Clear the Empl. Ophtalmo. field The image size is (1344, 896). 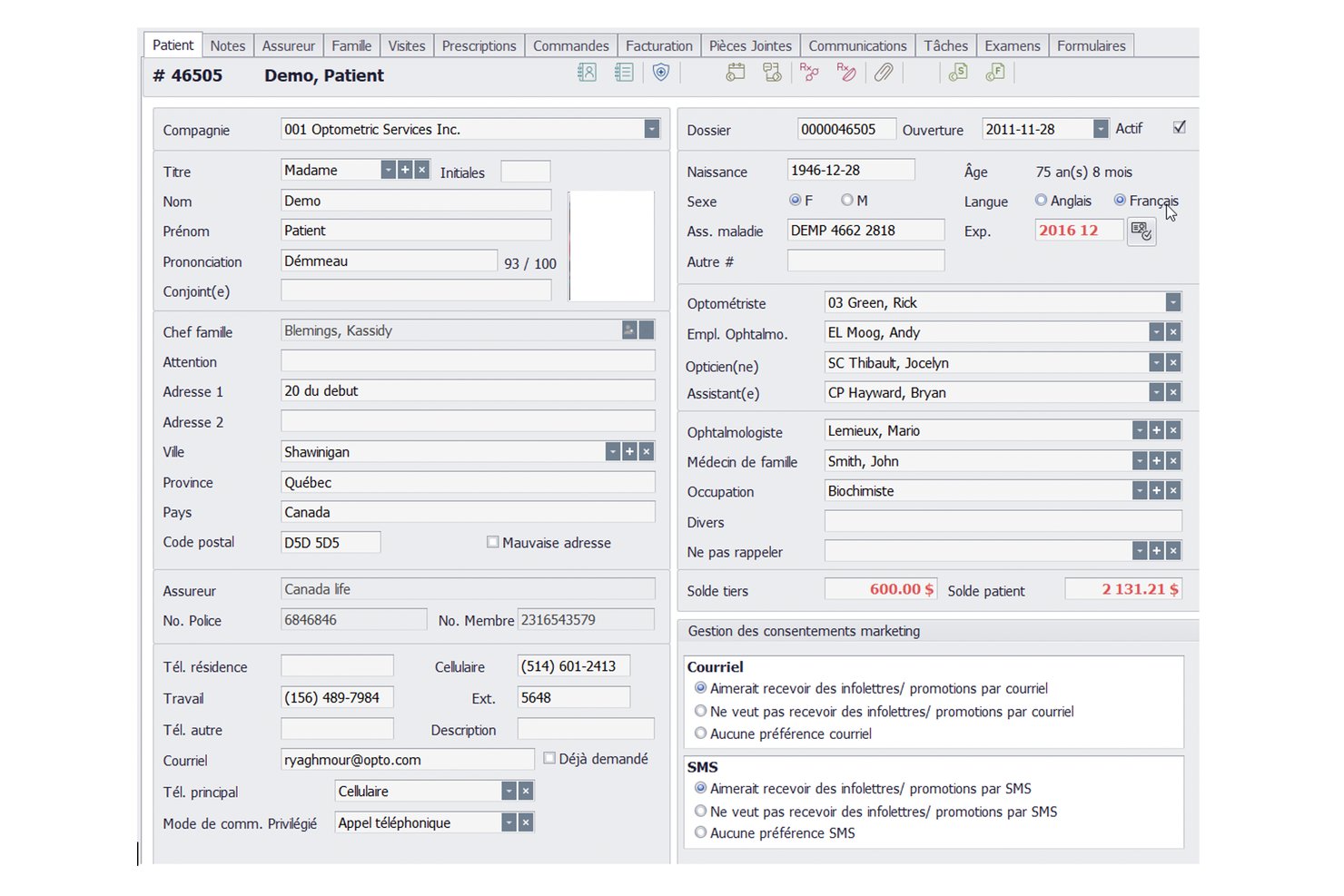coord(1173,332)
